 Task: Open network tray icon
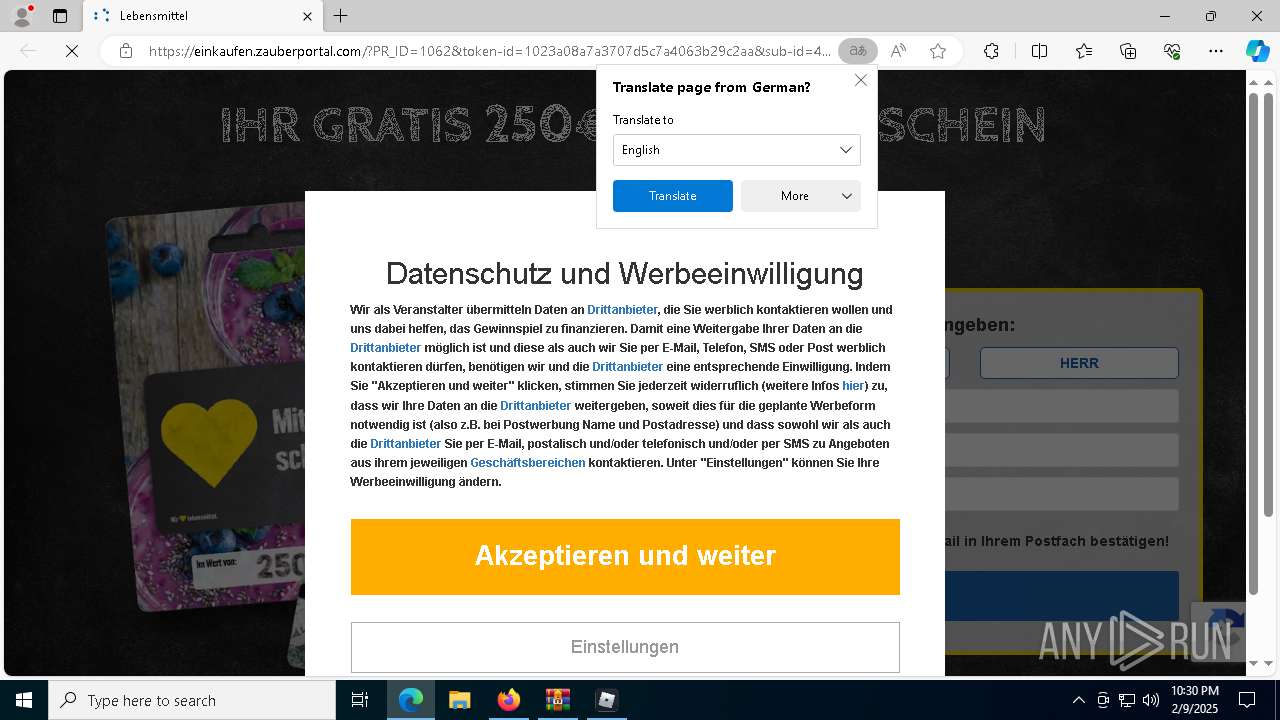(x=1127, y=700)
